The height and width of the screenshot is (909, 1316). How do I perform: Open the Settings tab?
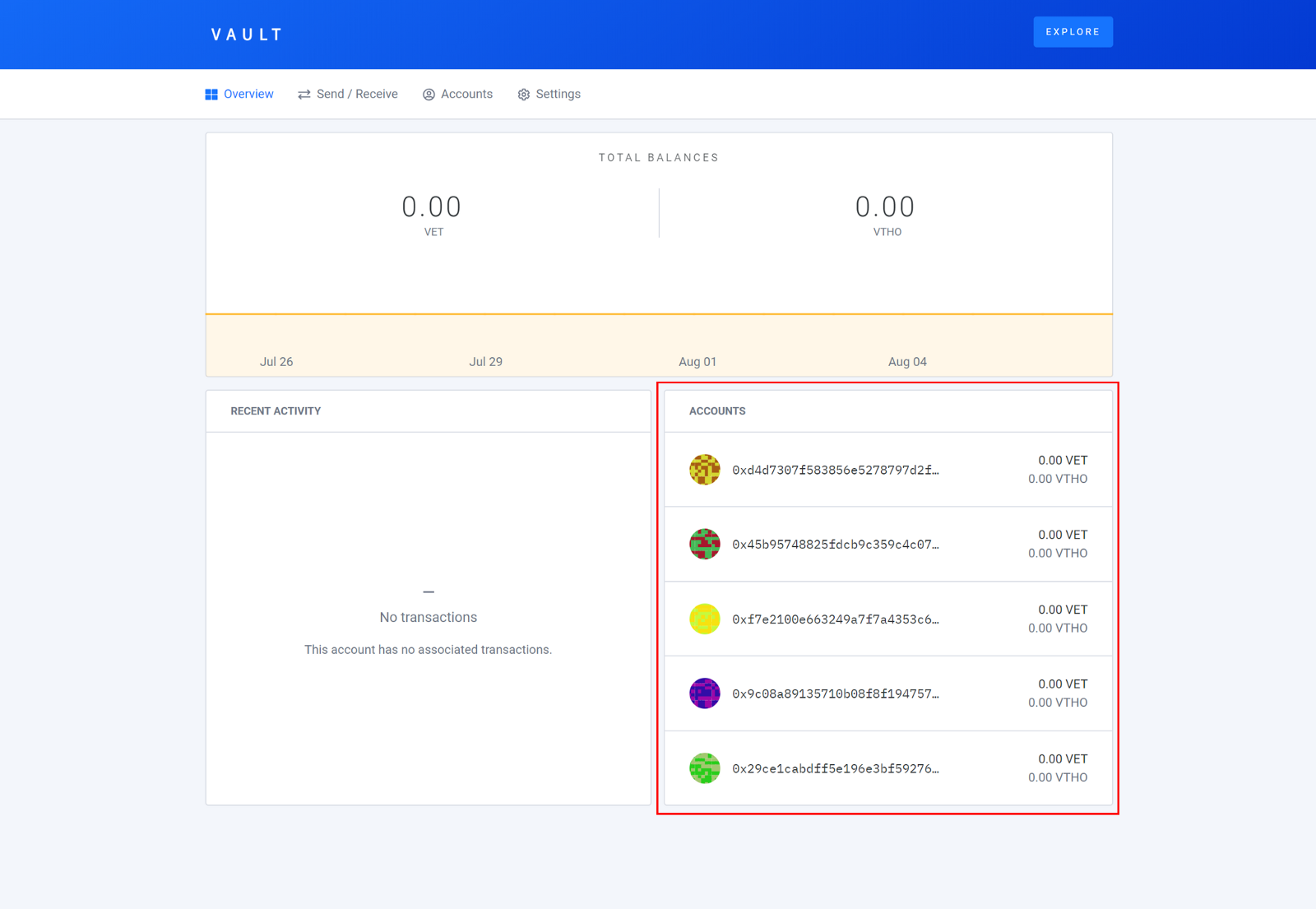coord(558,94)
